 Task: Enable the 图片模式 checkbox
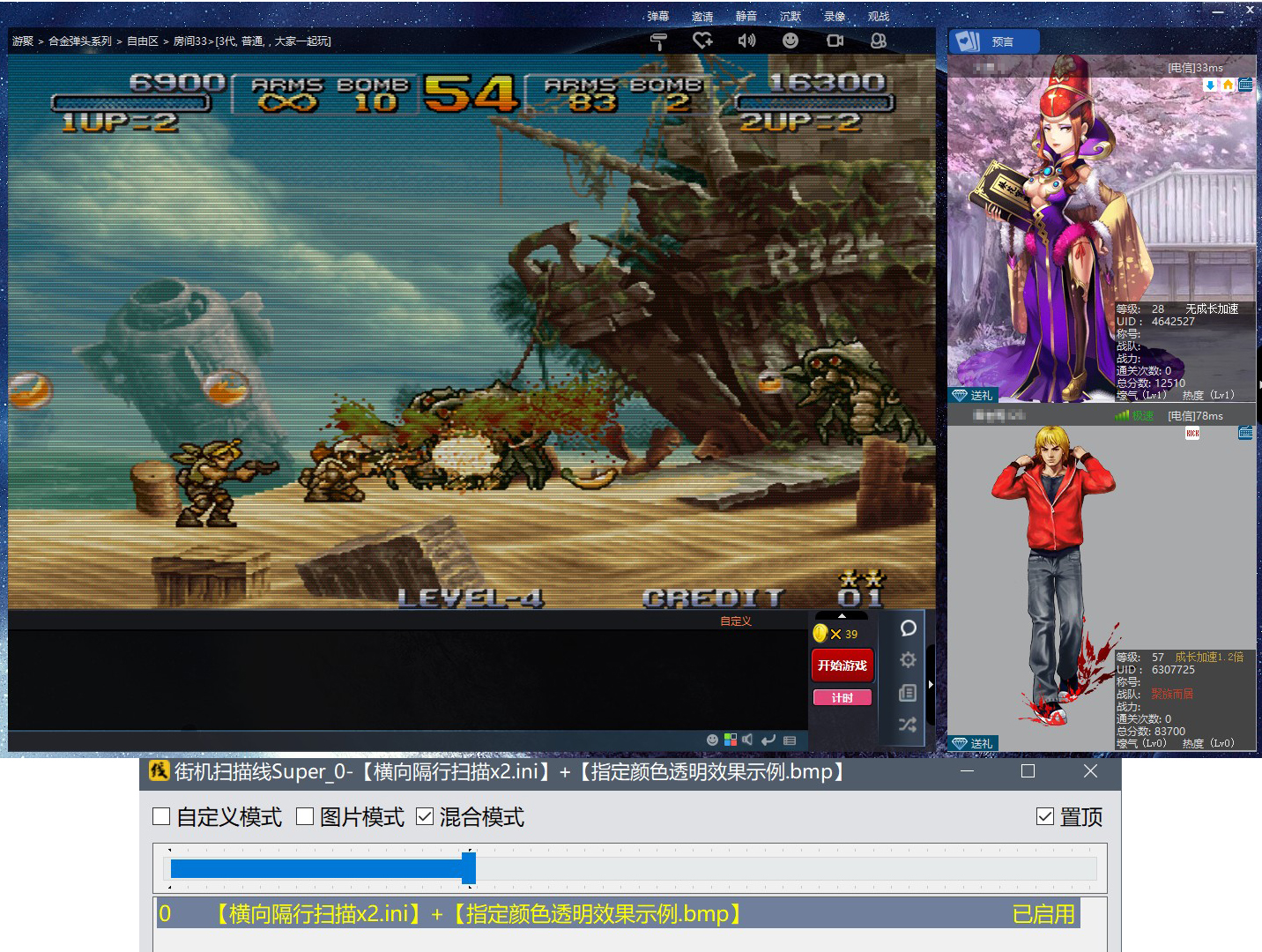(305, 816)
